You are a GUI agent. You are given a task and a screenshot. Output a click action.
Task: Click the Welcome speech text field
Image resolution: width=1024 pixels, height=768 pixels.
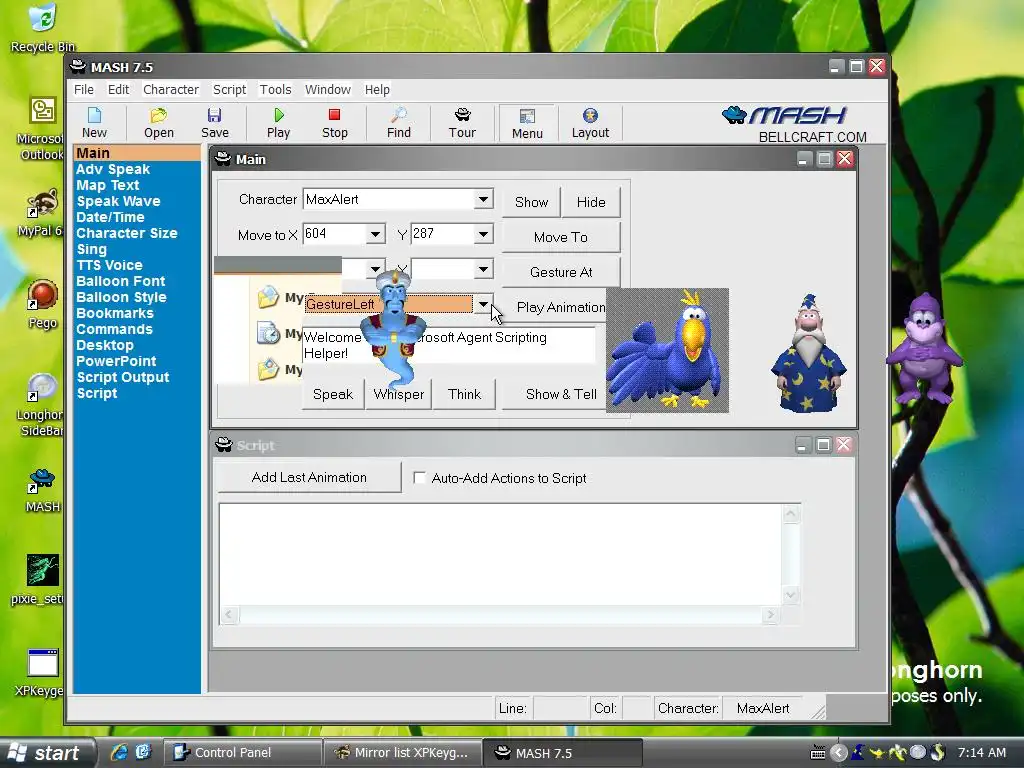pyautogui.click(x=449, y=345)
